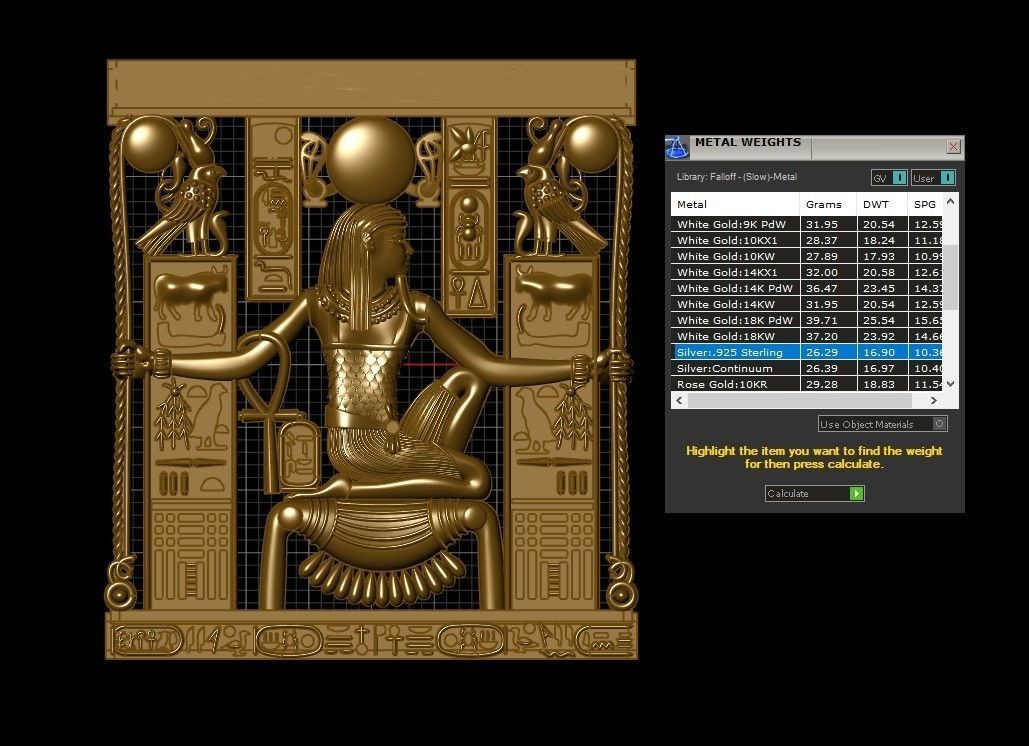Click the metal list scroll up arrow
Viewport: 1029px width, 746px height.
tap(950, 202)
